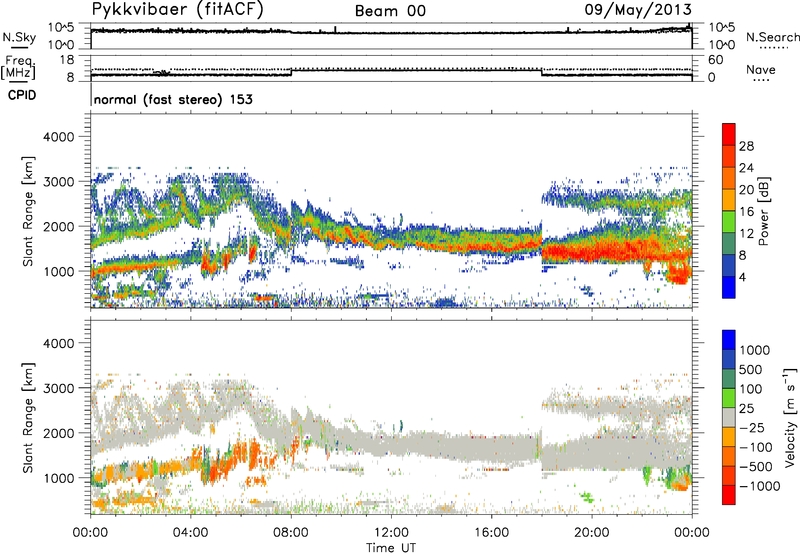
Task: Click the '04:00' time tick label
Action: (x=190, y=533)
